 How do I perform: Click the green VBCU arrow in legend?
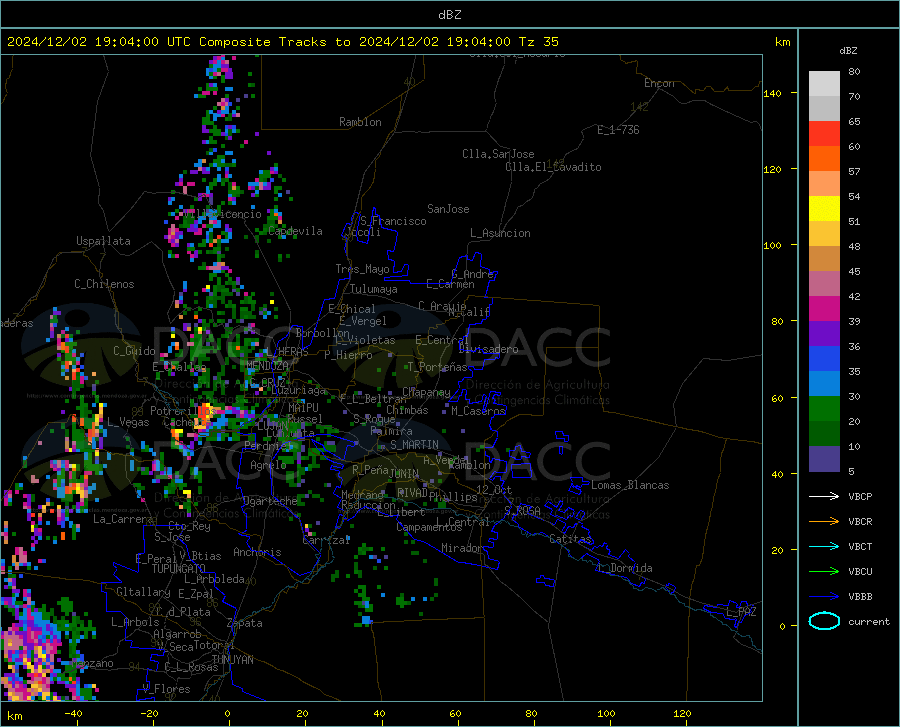[x=824, y=571]
